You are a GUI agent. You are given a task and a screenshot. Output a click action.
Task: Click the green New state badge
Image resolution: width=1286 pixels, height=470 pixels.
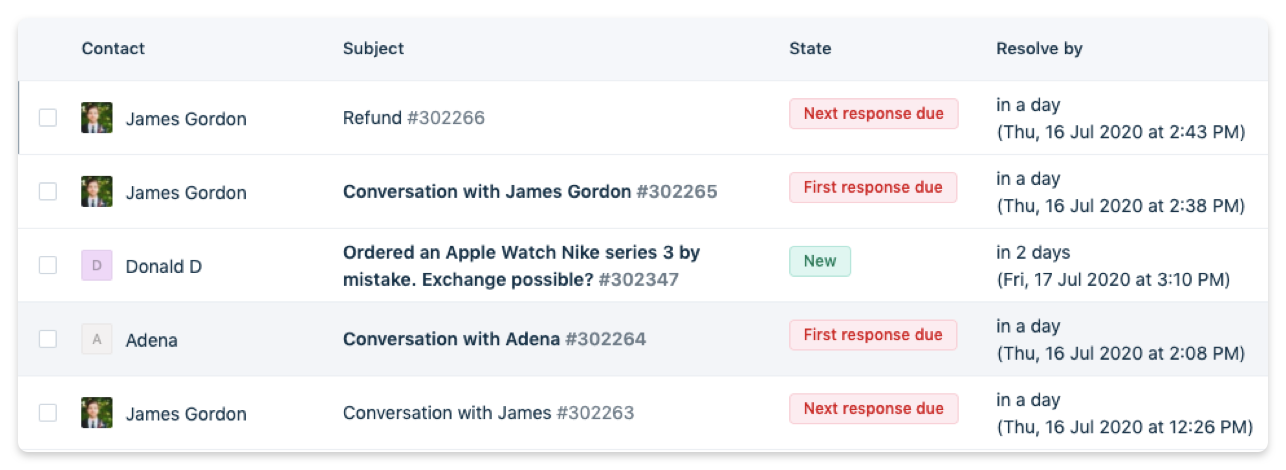coord(820,261)
